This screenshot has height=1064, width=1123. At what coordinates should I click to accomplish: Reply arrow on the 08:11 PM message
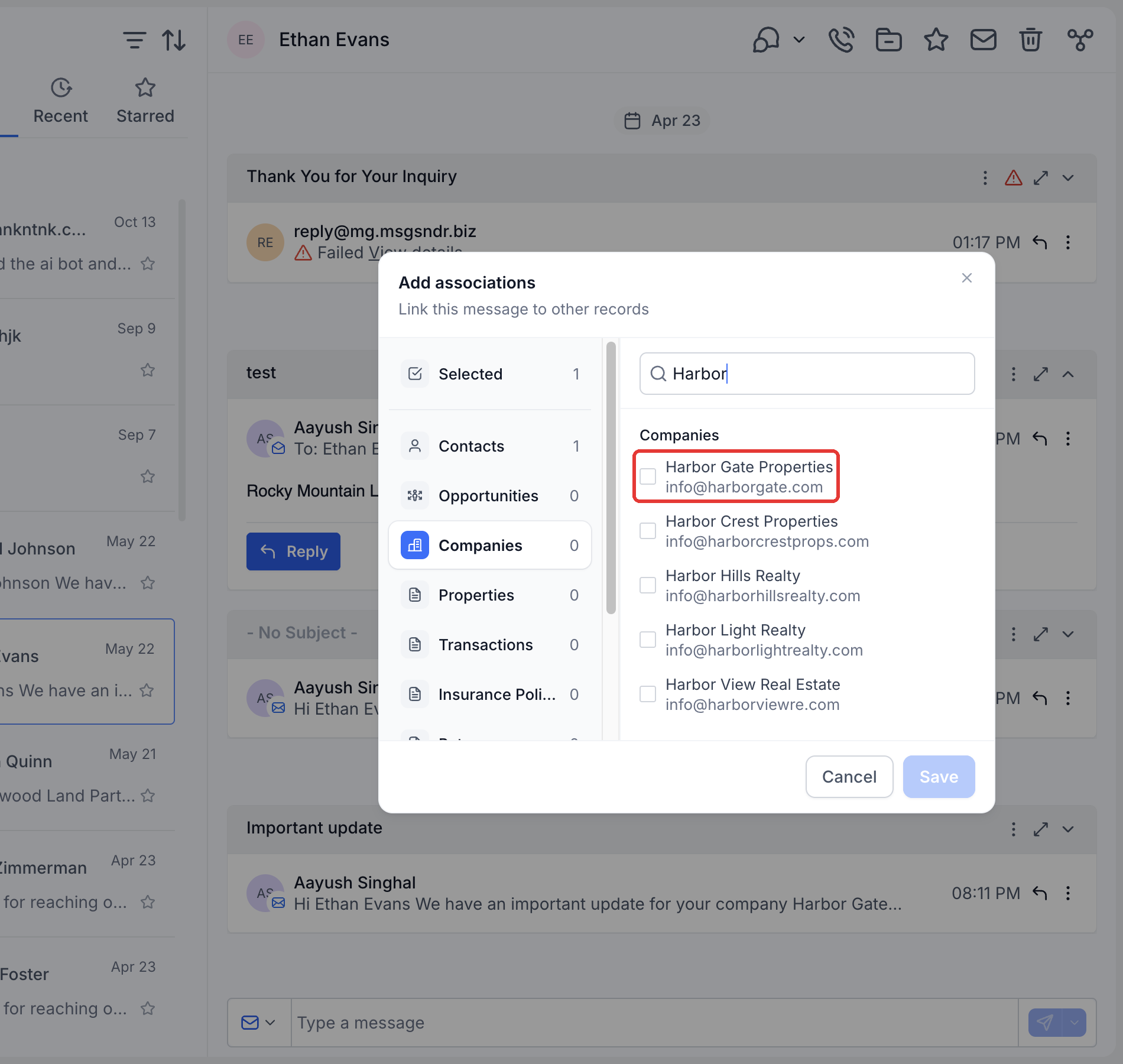point(1040,893)
